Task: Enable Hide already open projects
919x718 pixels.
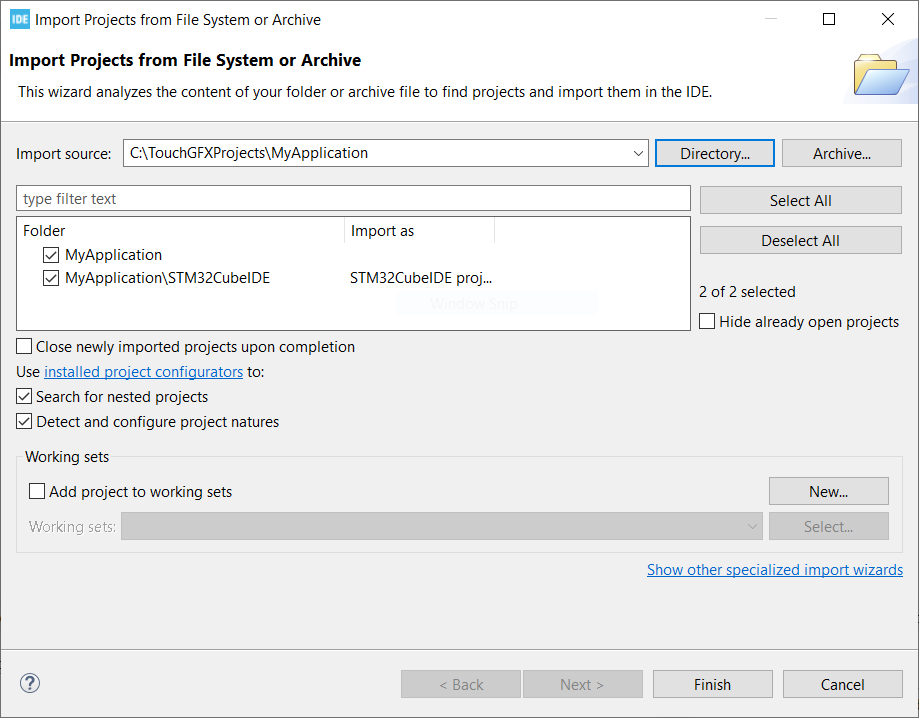Action: [x=707, y=321]
